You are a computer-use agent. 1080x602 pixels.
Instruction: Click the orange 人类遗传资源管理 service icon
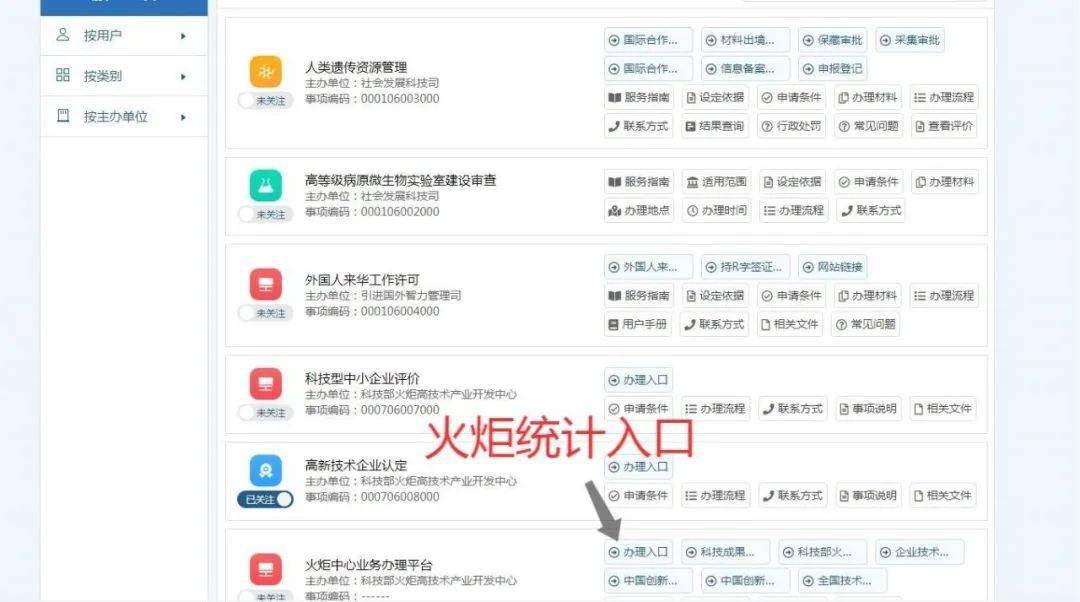click(x=265, y=72)
